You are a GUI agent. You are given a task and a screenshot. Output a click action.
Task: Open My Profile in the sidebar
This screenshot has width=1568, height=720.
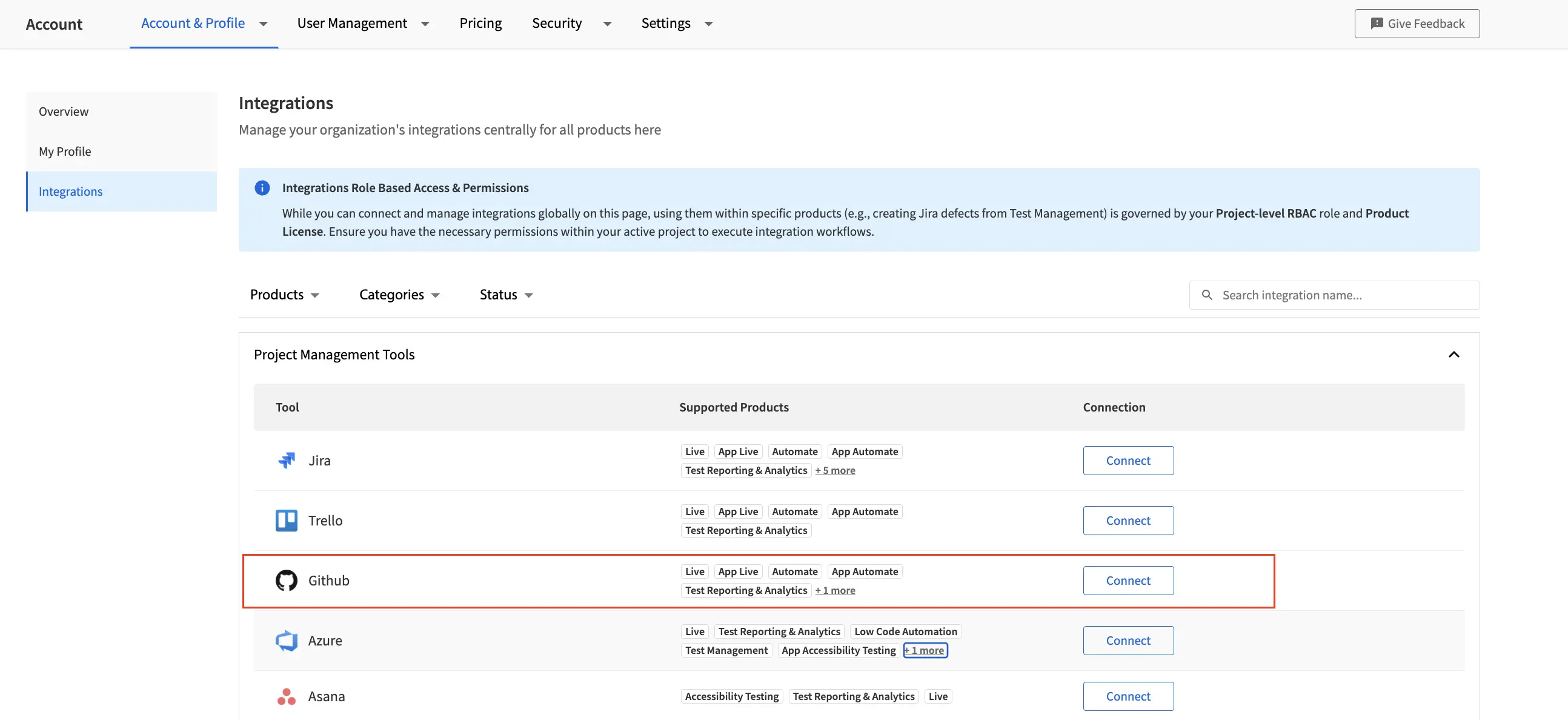pos(122,151)
